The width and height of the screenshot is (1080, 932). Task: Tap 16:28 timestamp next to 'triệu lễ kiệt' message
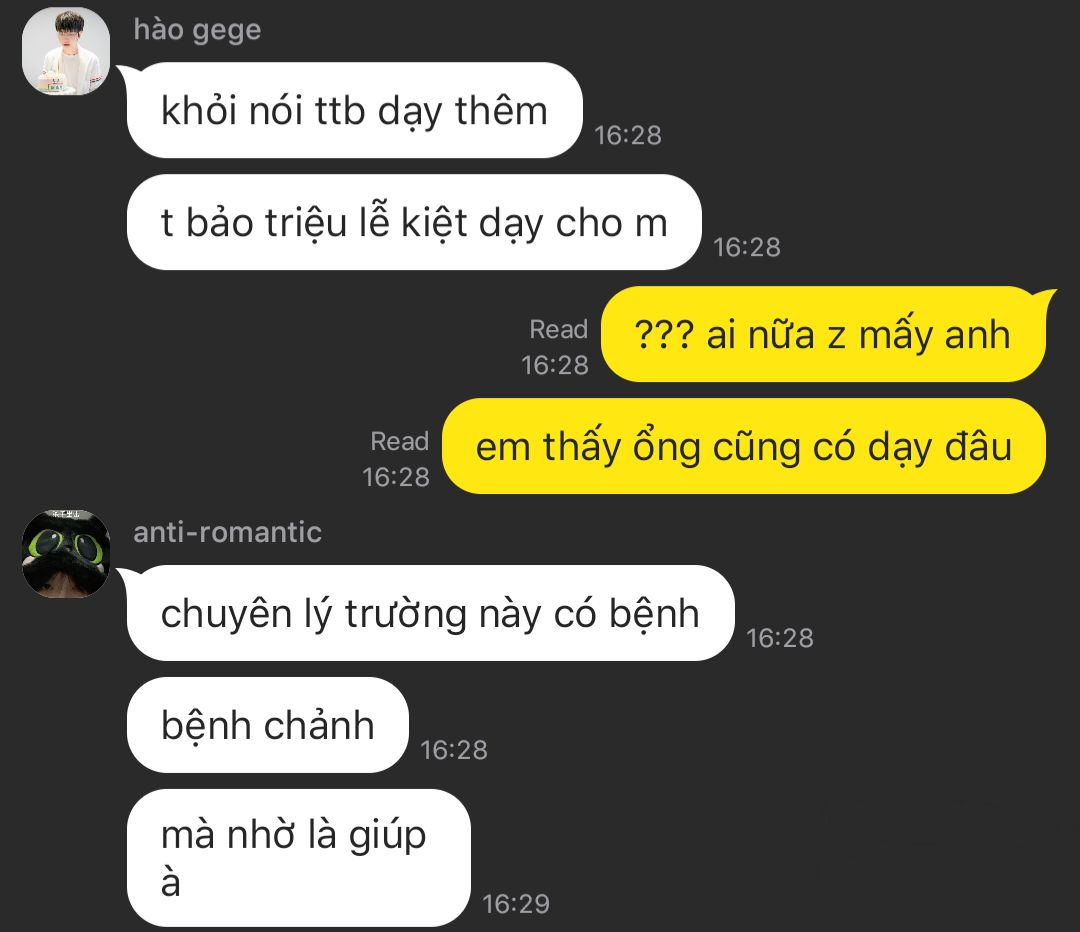747,247
